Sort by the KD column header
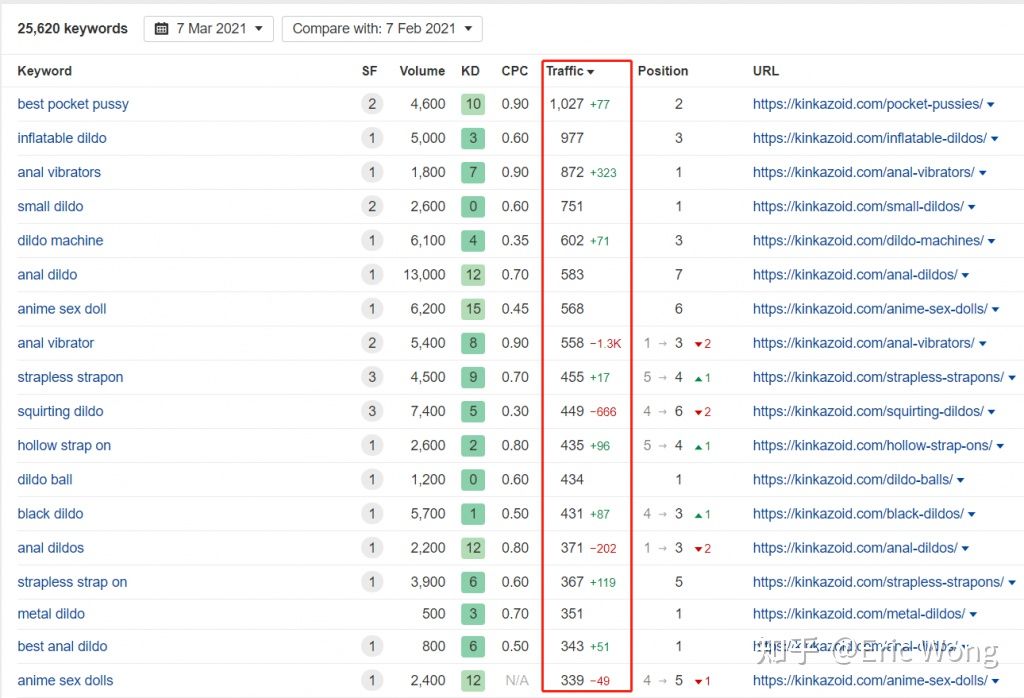This screenshot has width=1024, height=698. (x=470, y=71)
